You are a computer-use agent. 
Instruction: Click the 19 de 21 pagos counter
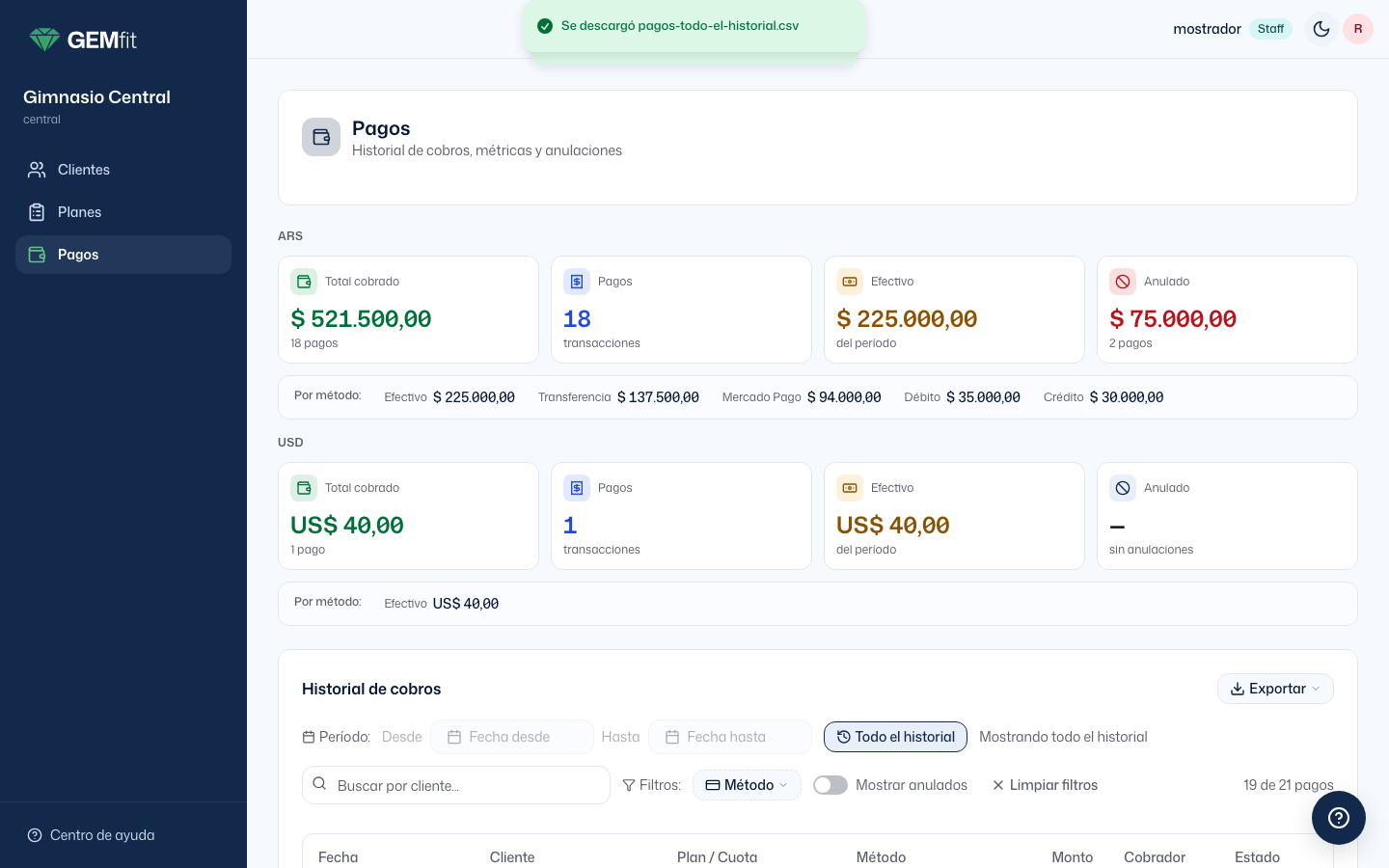coord(1288,785)
